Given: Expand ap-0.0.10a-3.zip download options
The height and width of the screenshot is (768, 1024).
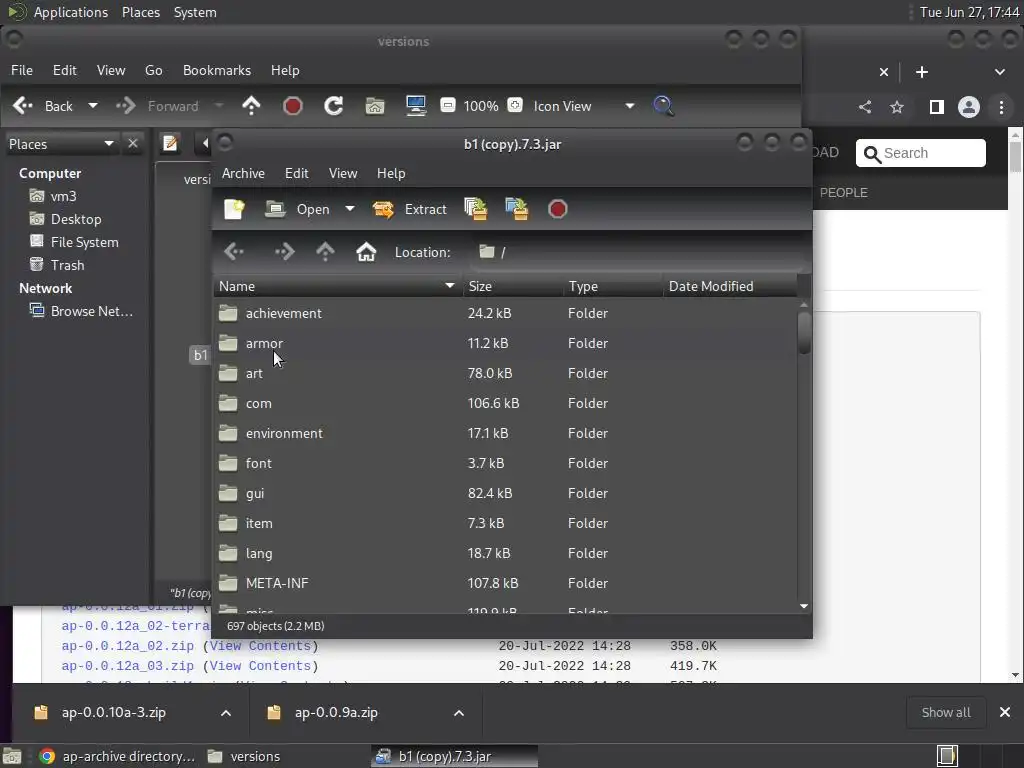Looking at the screenshot, I should [226, 712].
